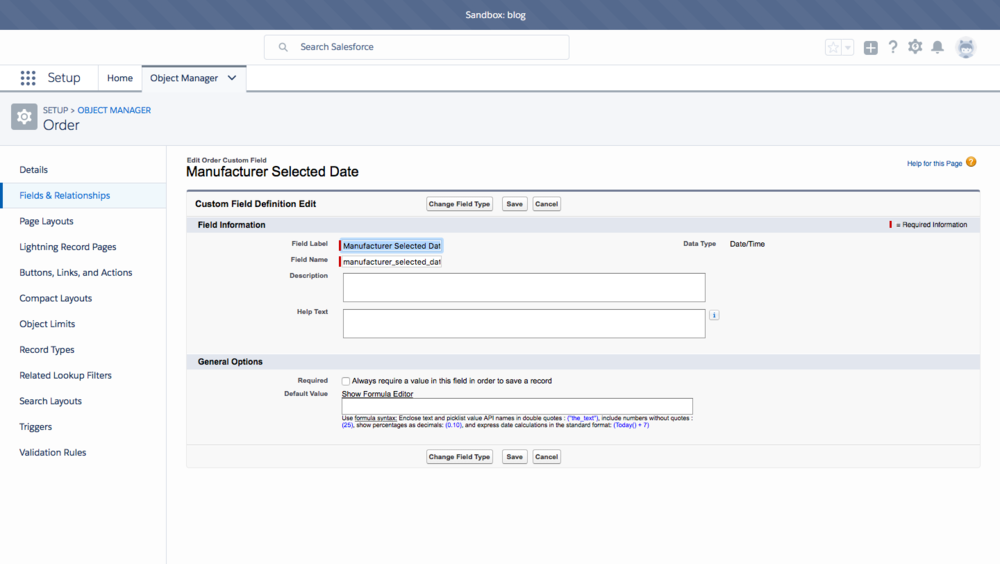1000x564 pixels.
Task: Expand the Object Manager tab dropdown chevron
Action: pyautogui.click(x=232, y=78)
